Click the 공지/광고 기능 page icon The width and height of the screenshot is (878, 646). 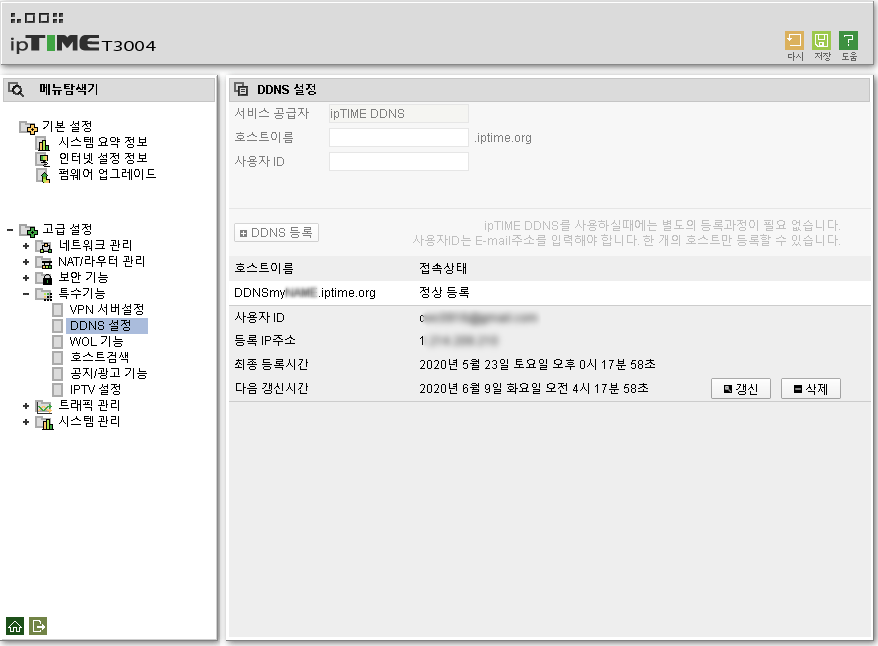coord(57,373)
